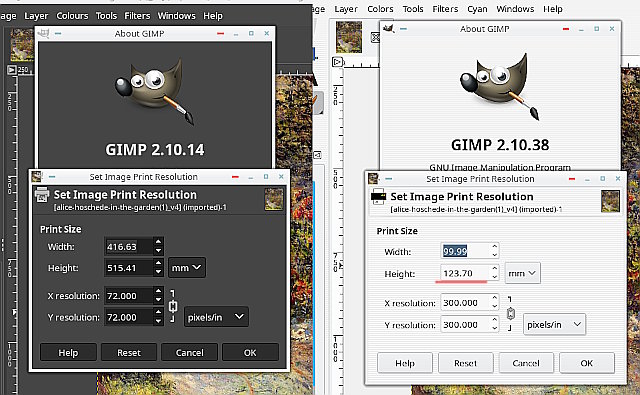This screenshot has height=395, width=640.
Task: Open Colours menu in left GIMP window
Action: 72,16
